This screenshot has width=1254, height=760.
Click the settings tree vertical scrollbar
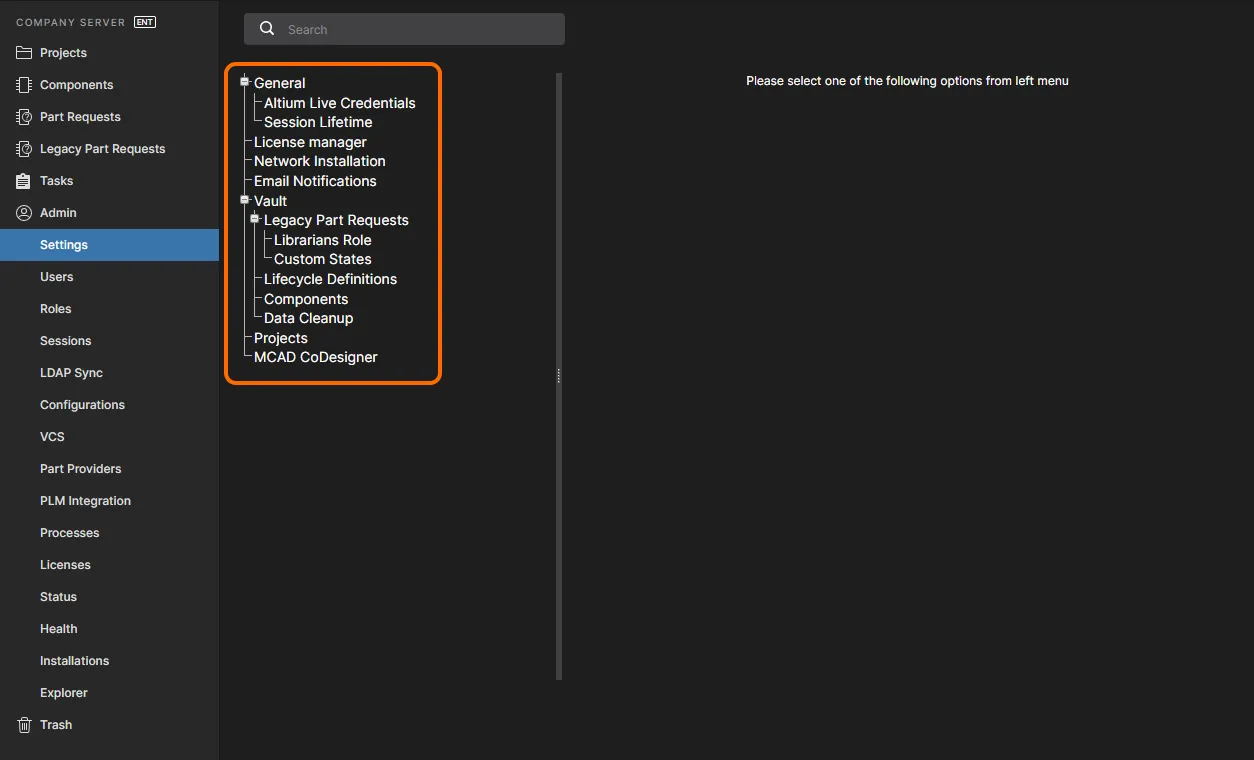coord(559,376)
